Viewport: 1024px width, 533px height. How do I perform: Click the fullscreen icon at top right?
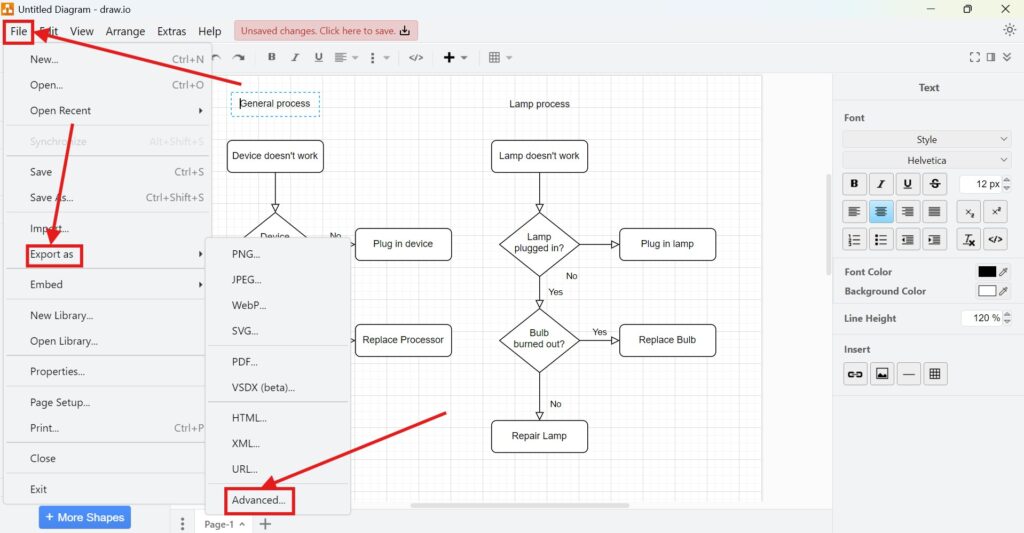(x=974, y=58)
